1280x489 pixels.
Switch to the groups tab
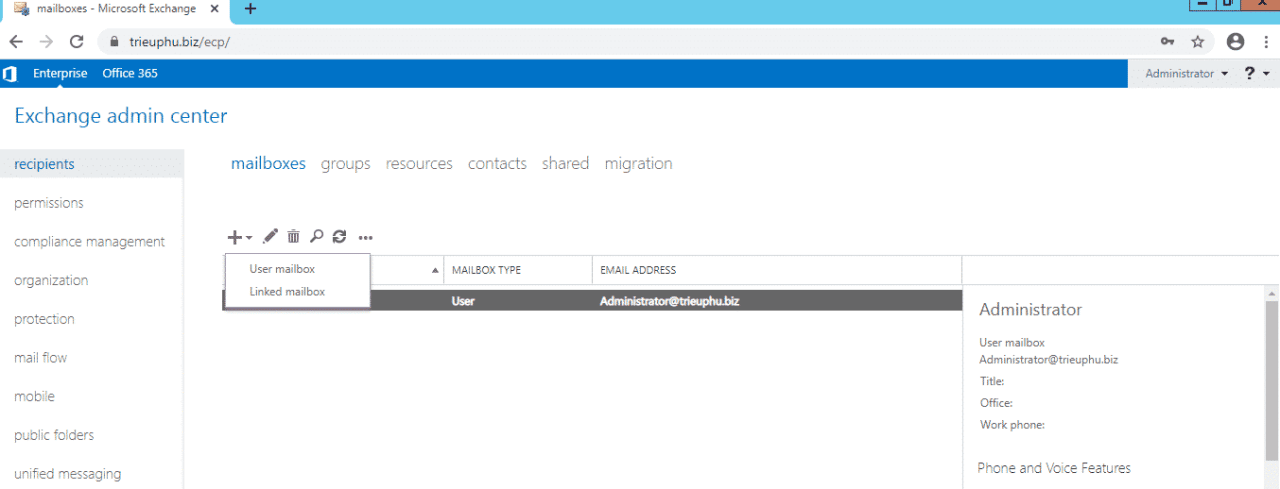click(345, 164)
